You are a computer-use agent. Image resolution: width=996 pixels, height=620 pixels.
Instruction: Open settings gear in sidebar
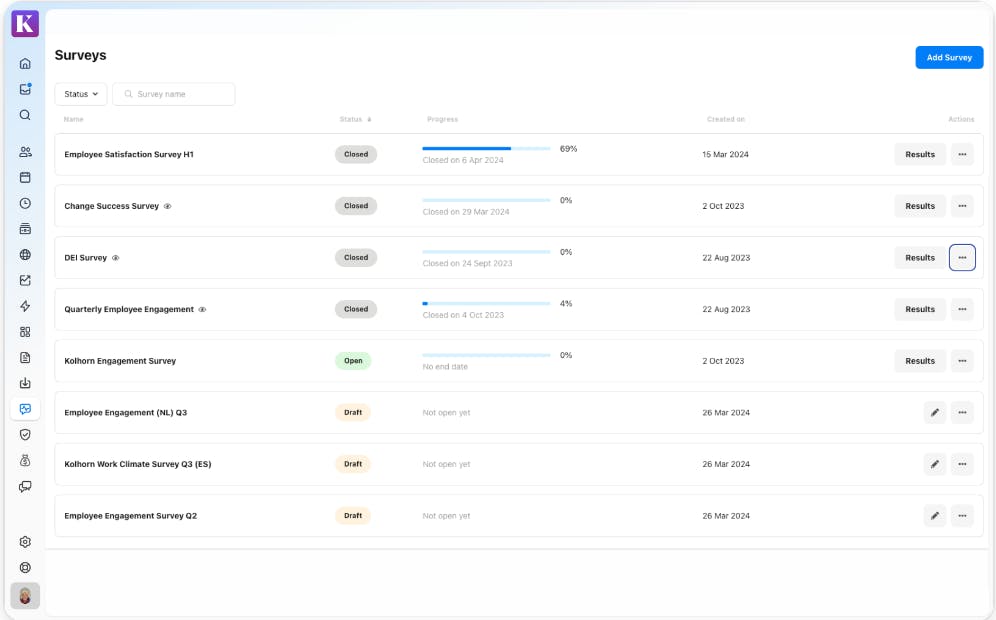(25, 542)
